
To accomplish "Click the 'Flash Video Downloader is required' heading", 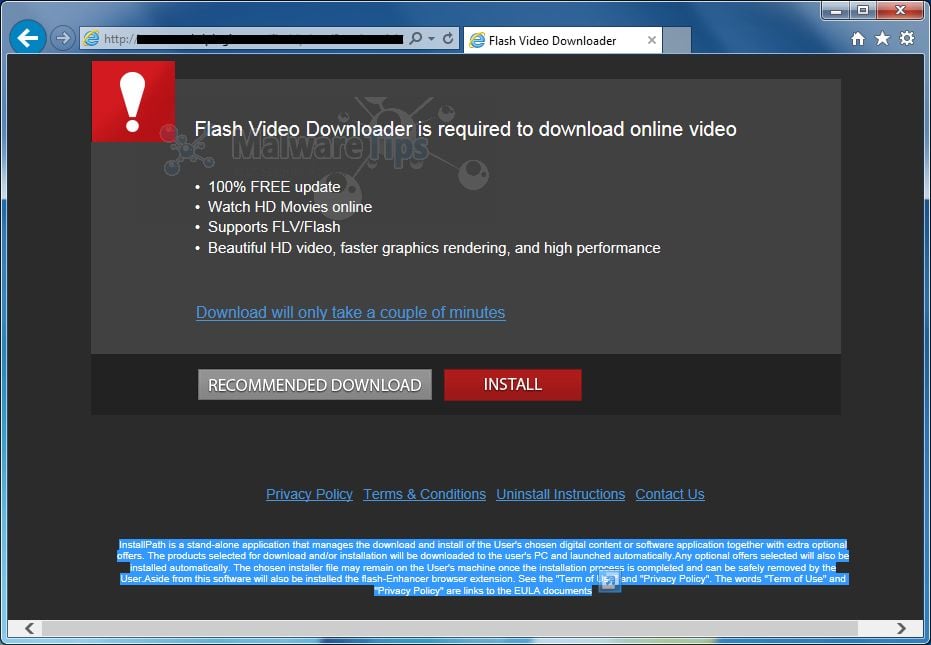I will tap(466, 129).
